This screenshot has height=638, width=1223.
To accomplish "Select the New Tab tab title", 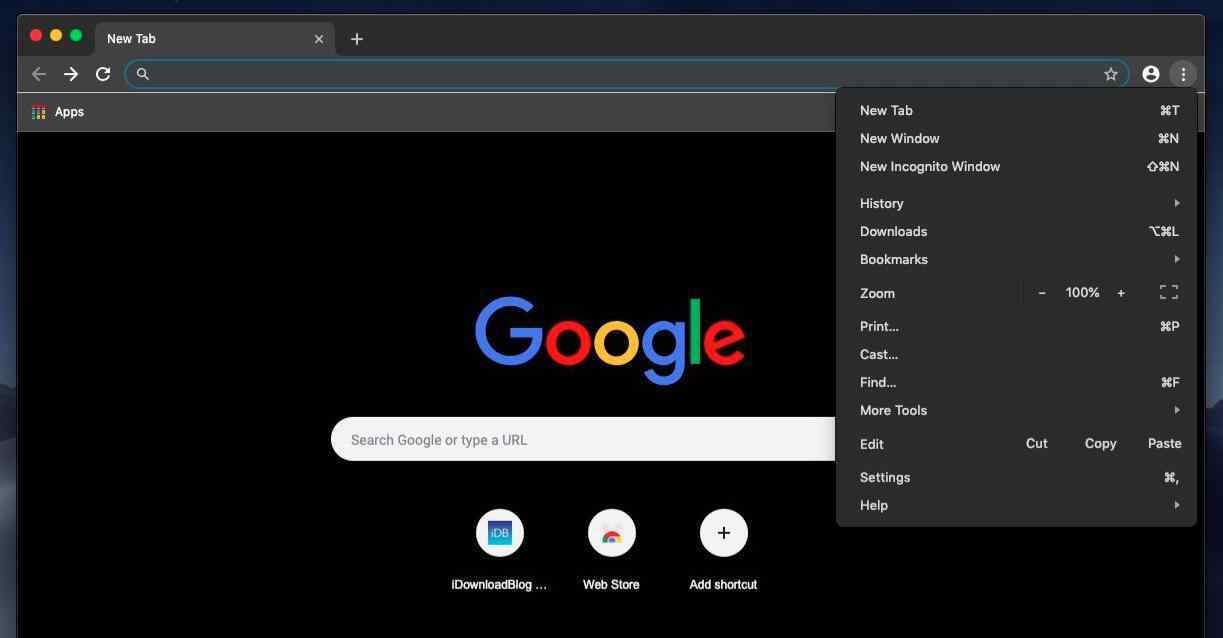I will point(131,39).
